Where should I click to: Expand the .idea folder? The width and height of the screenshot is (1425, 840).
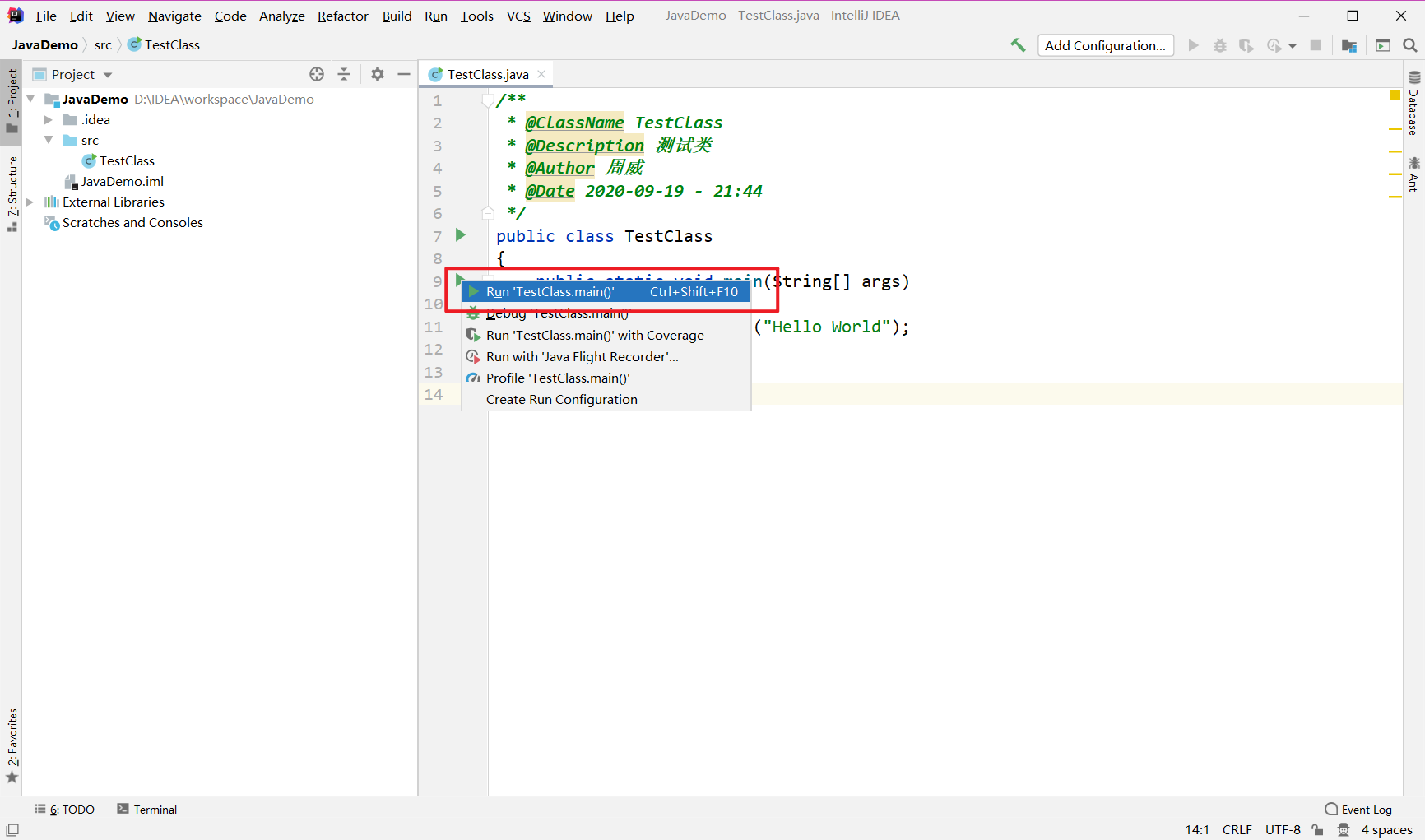49,119
